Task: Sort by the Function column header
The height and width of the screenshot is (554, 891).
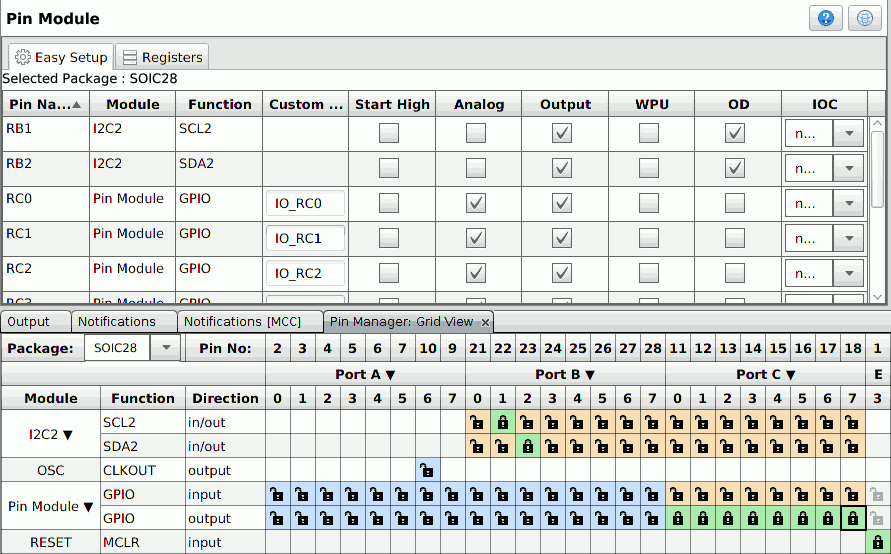Action: 219,104
